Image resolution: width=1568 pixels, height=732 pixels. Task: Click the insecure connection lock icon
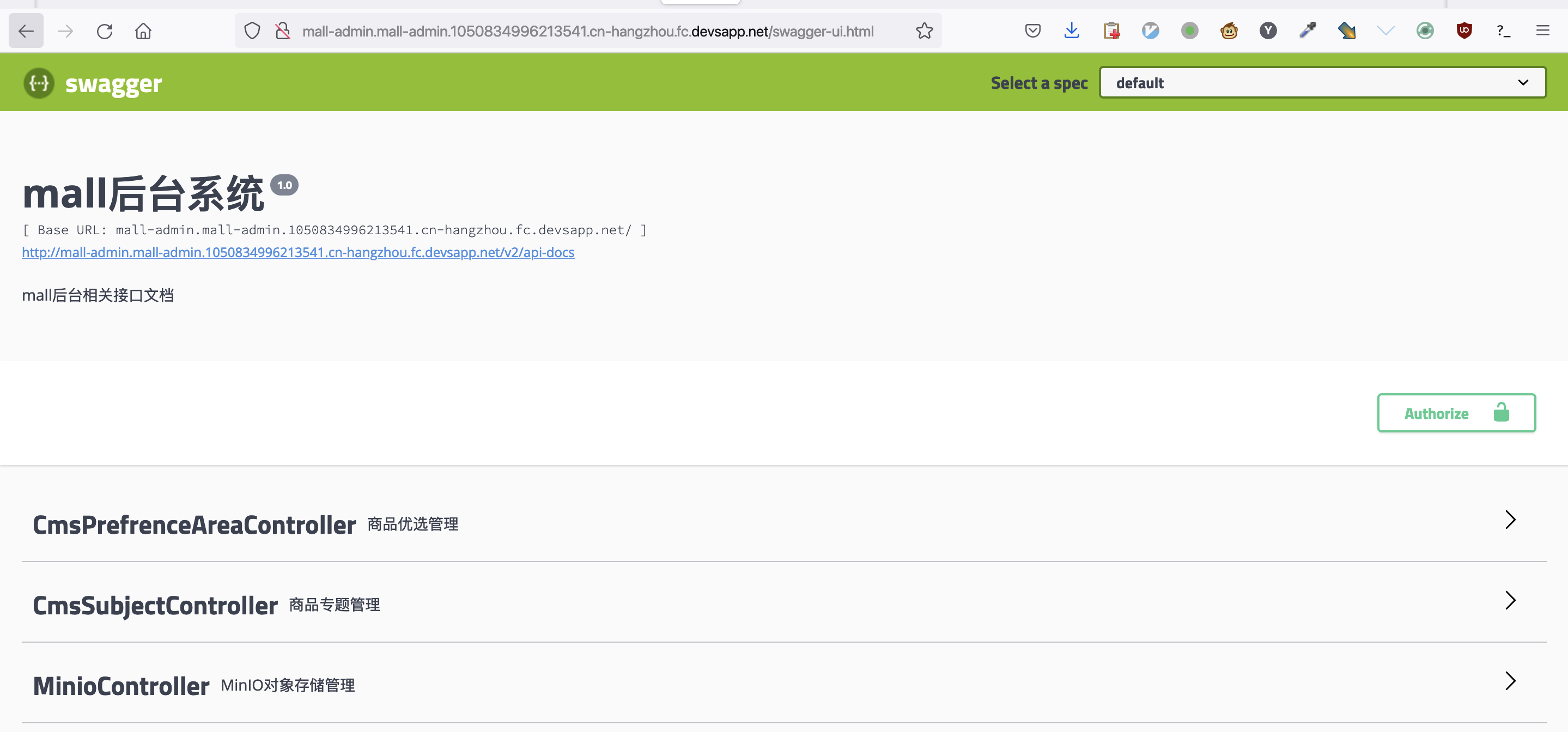282,31
